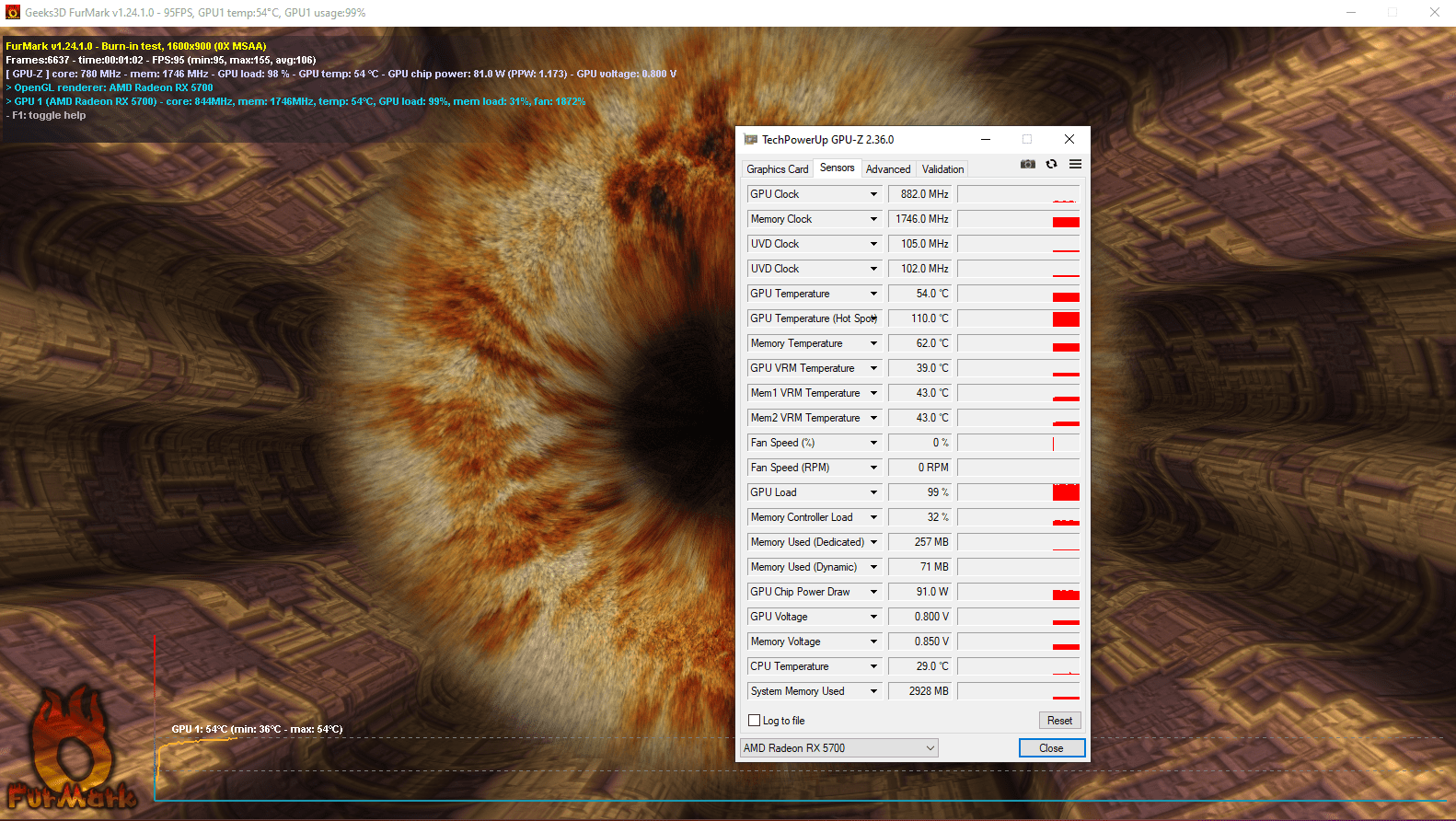
Task: Take a GPU-Z screenshot with camera icon
Action: [1028, 165]
